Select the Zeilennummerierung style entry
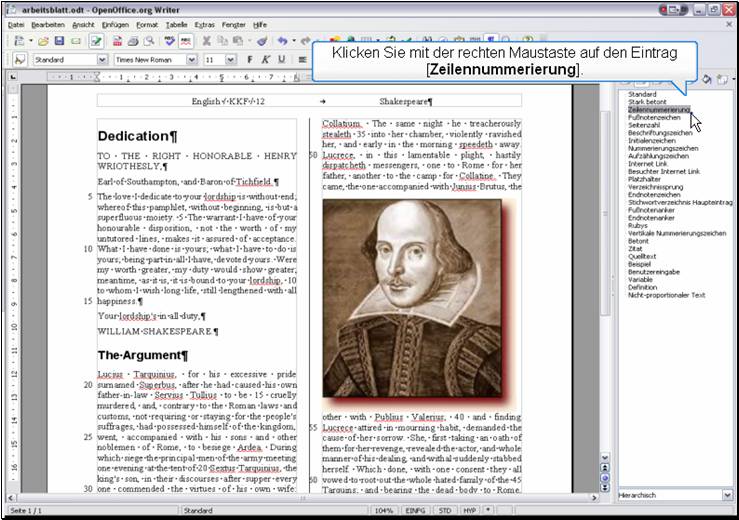The image size is (739, 520). pos(658,109)
